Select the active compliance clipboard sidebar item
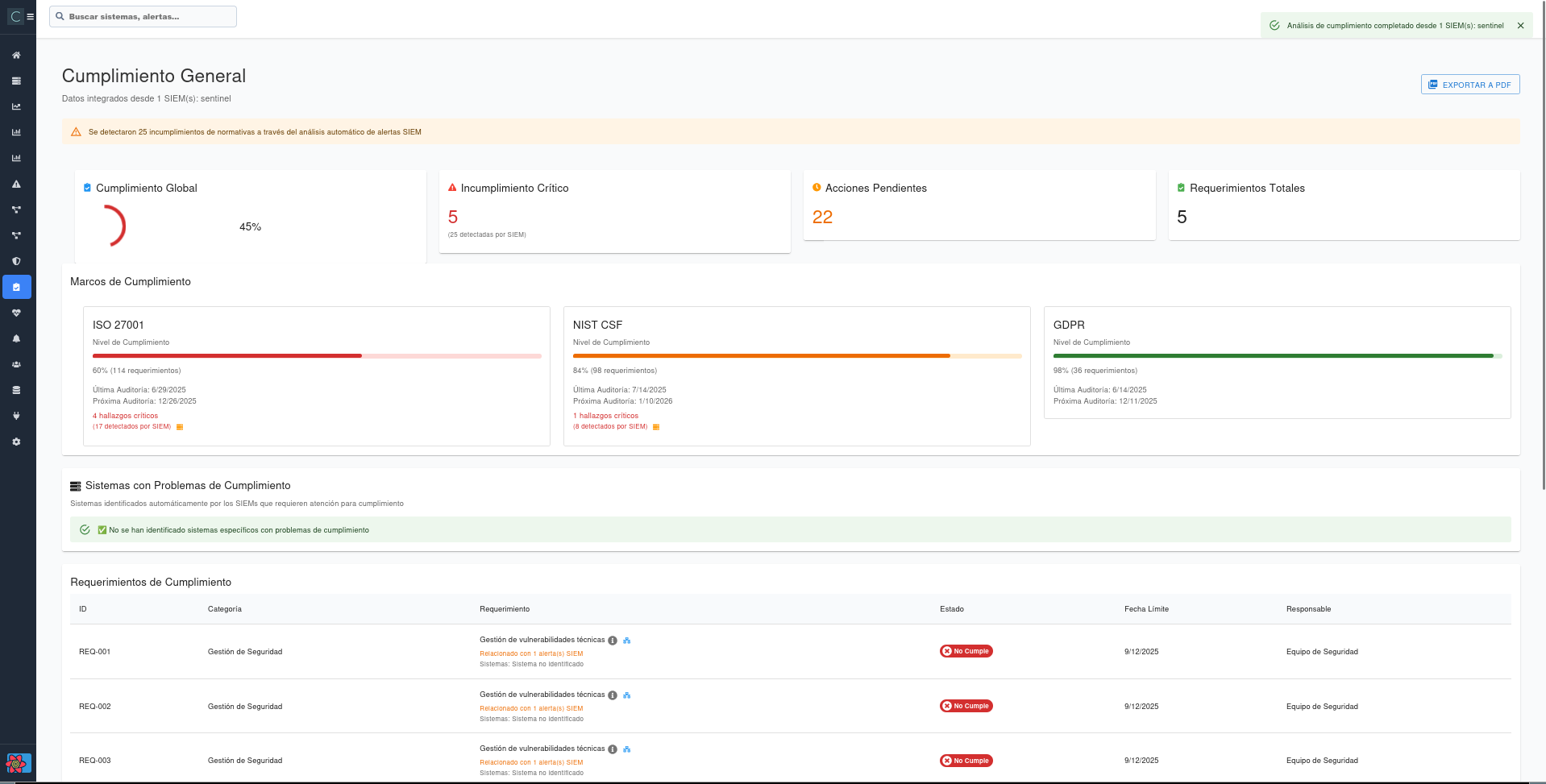Viewport: 1546px width, 784px height. (x=16, y=287)
